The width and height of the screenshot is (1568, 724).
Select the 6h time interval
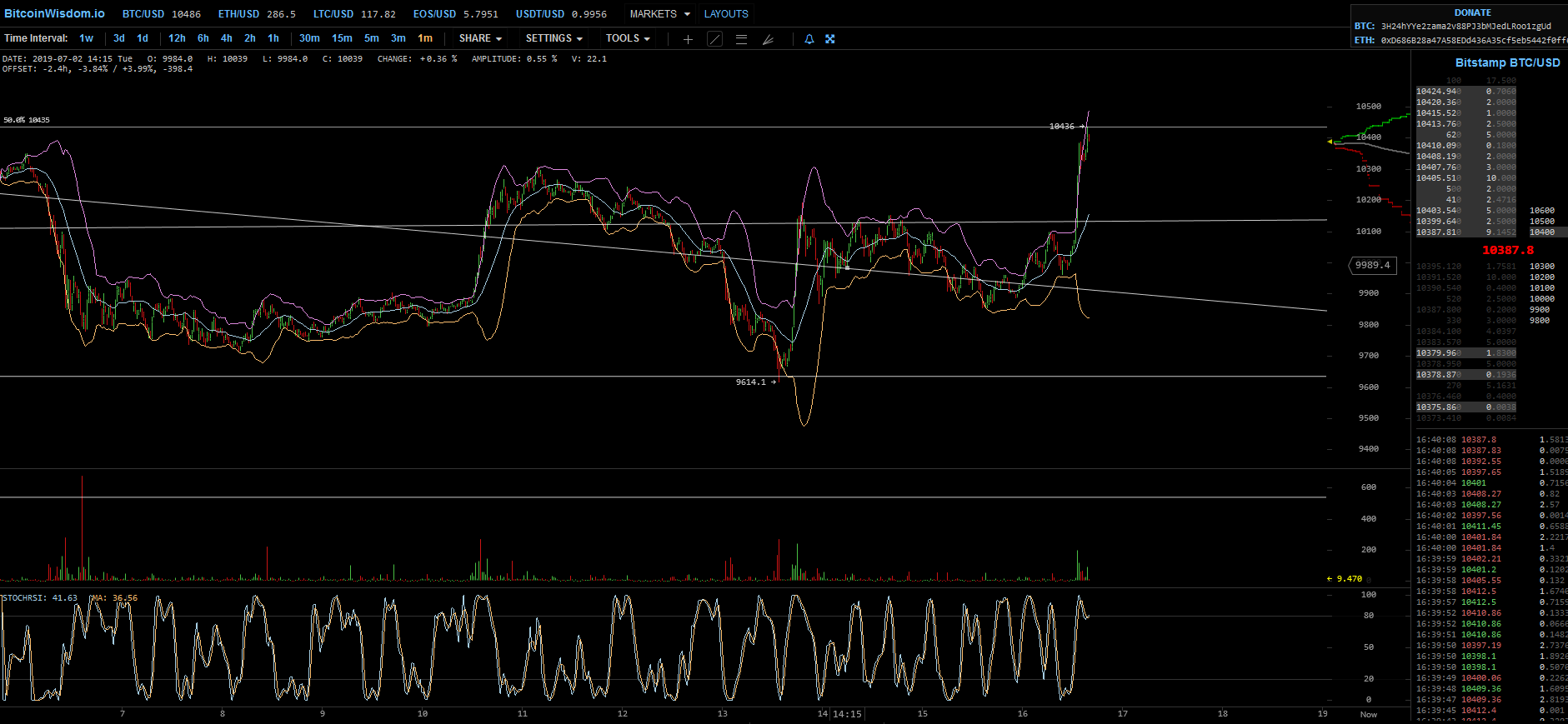coord(203,38)
